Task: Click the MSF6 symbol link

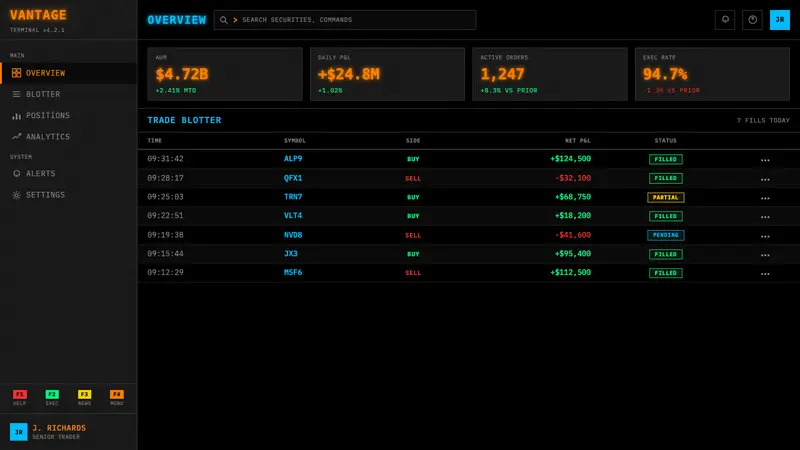Action: tap(293, 272)
